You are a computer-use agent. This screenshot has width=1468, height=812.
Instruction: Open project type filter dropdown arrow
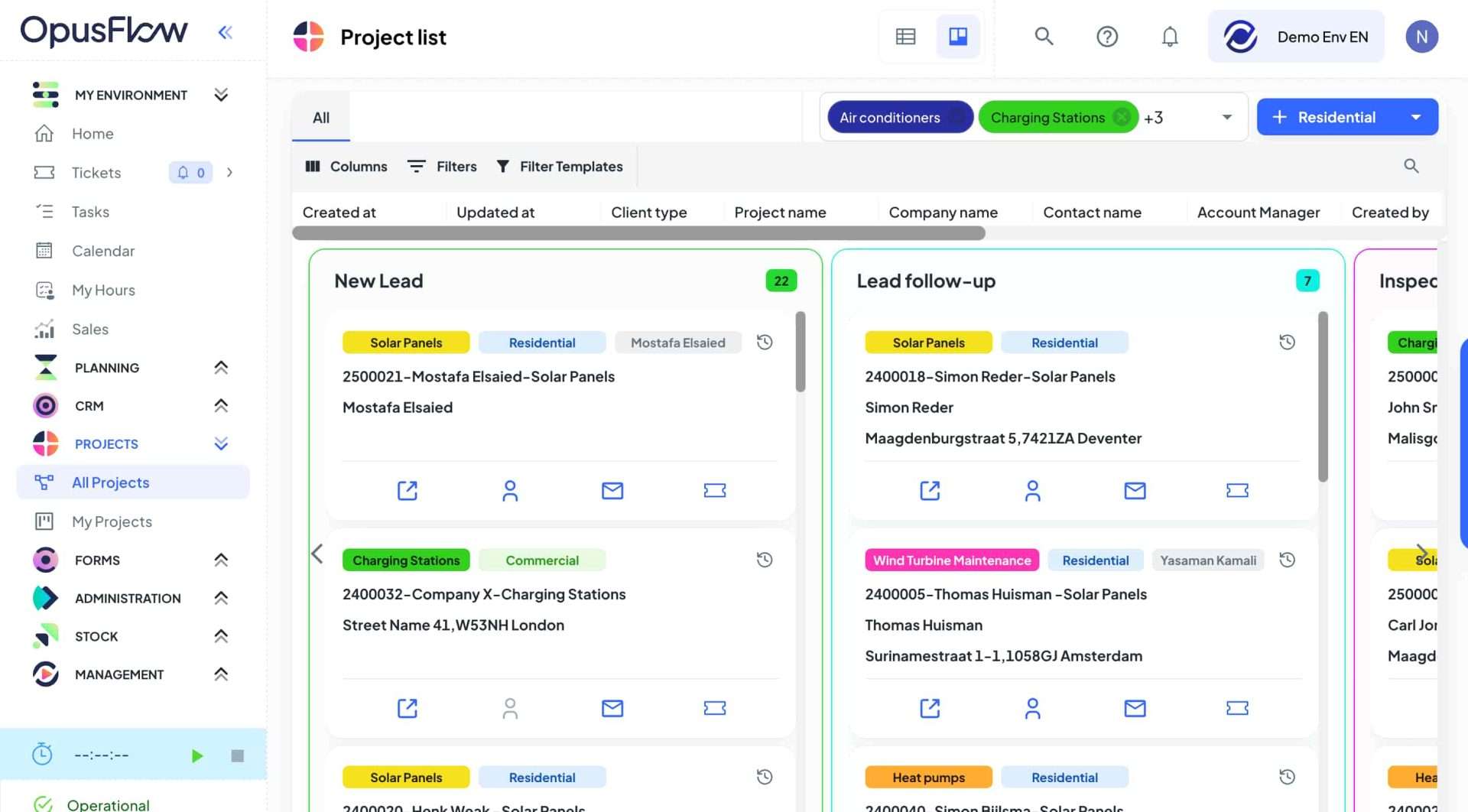tap(1227, 117)
